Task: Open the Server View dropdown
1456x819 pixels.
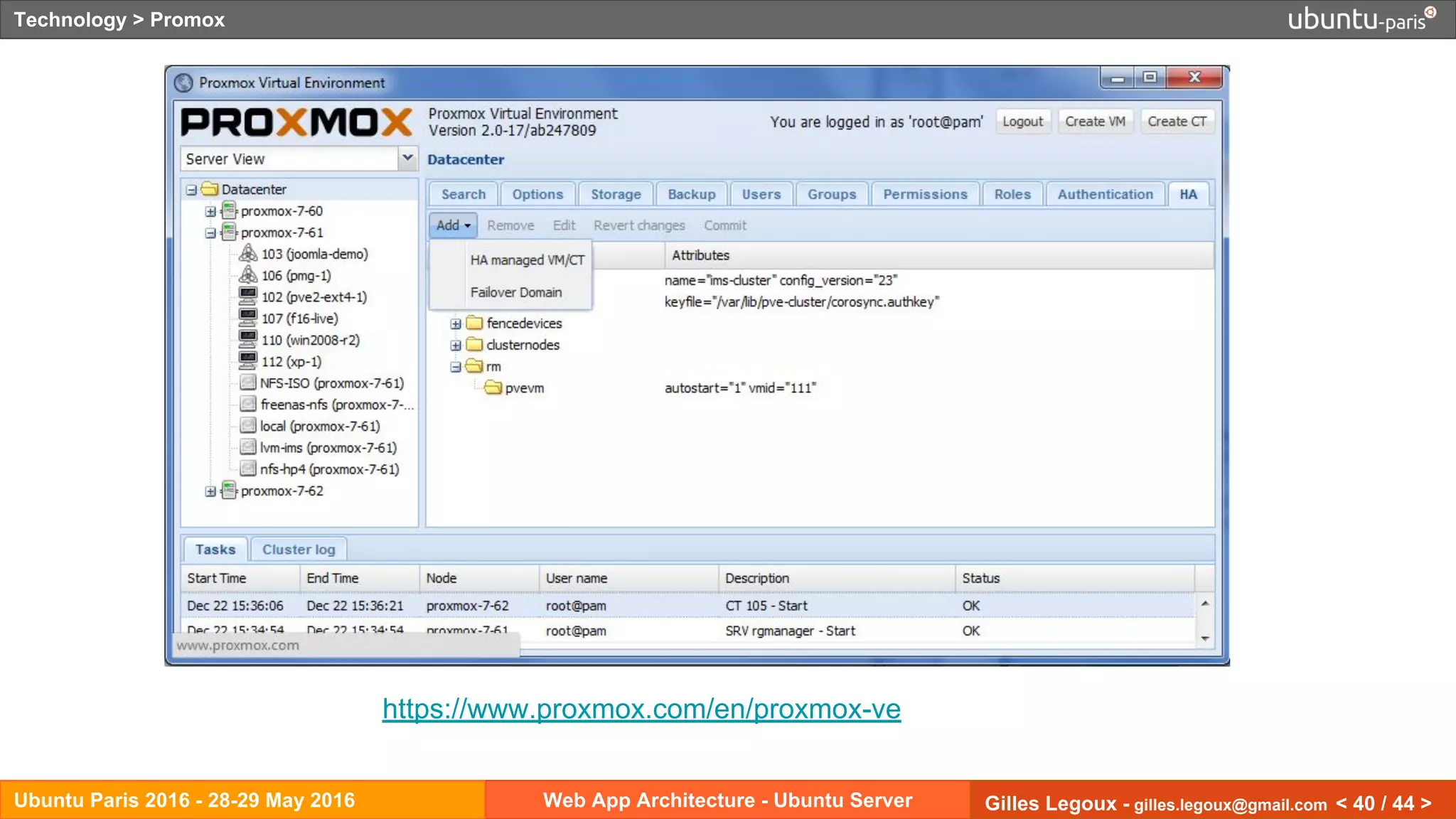Action: coord(407,159)
